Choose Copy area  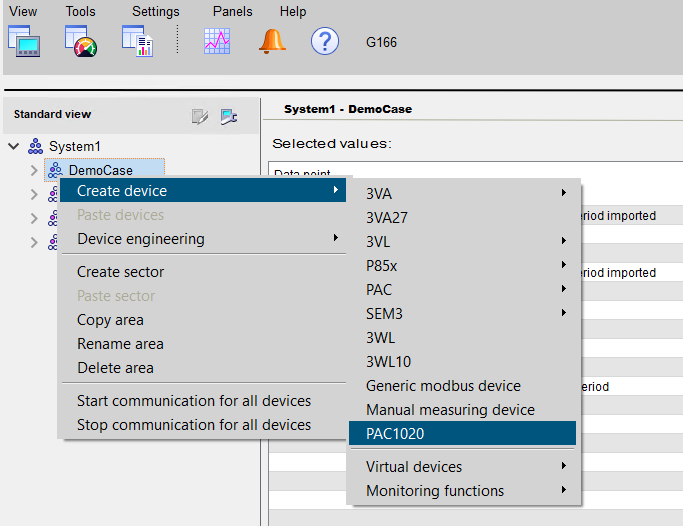203,320
